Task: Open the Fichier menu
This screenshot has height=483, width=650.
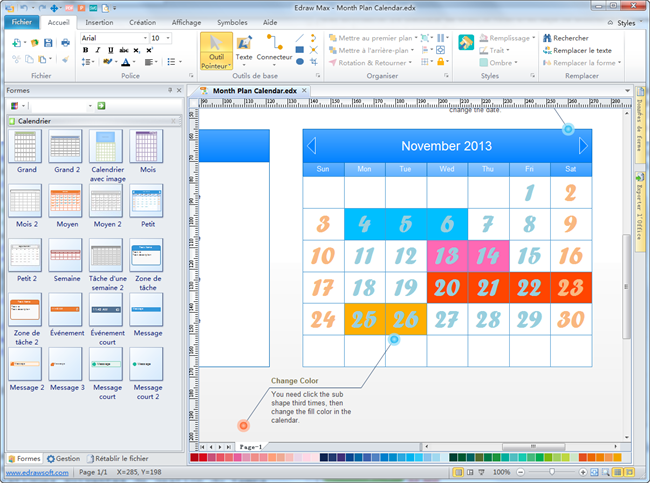Action: point(22,22)
